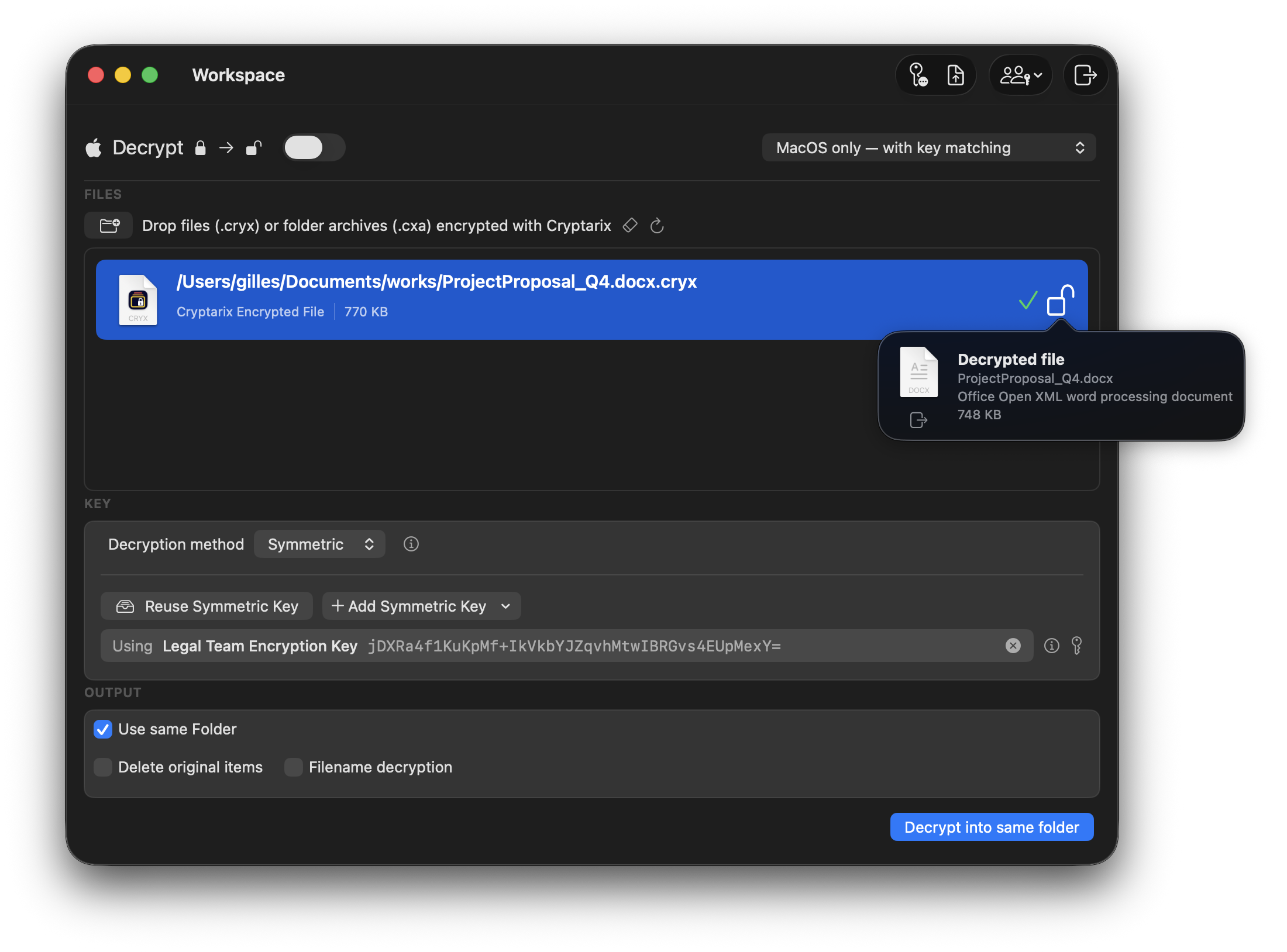
Task: Click the reveal-file arrow icon in popover
Action: click(918, 420)
